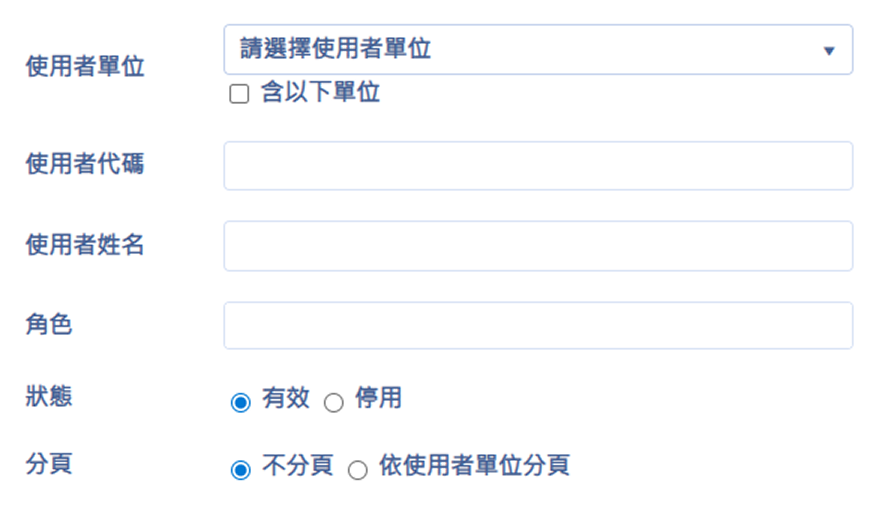The height and width of the screenshot is (516, 885).
Task: Click the 狀態 field label
Action: 49,396
